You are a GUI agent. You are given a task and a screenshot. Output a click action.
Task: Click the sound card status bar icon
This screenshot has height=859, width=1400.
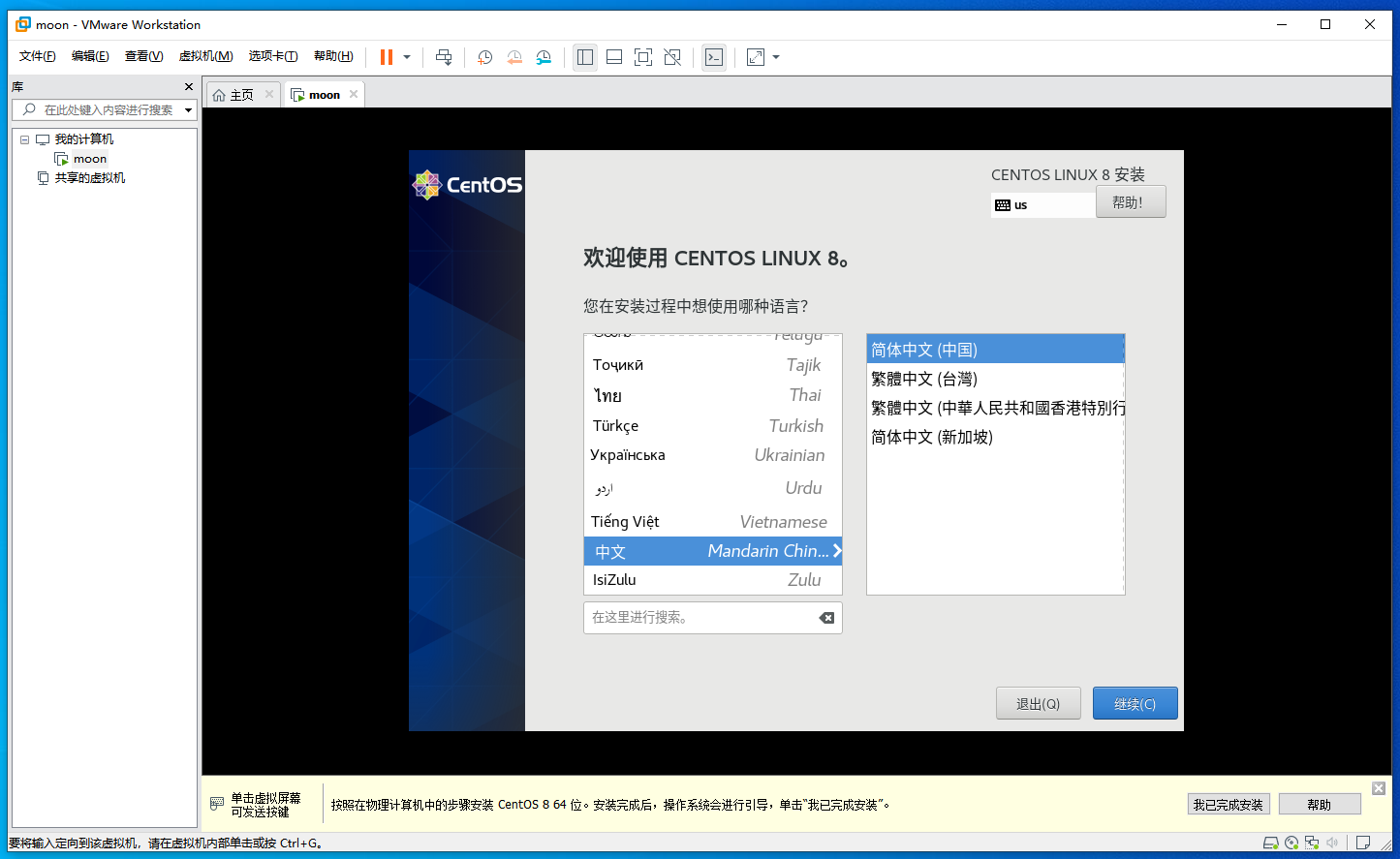1333,844
